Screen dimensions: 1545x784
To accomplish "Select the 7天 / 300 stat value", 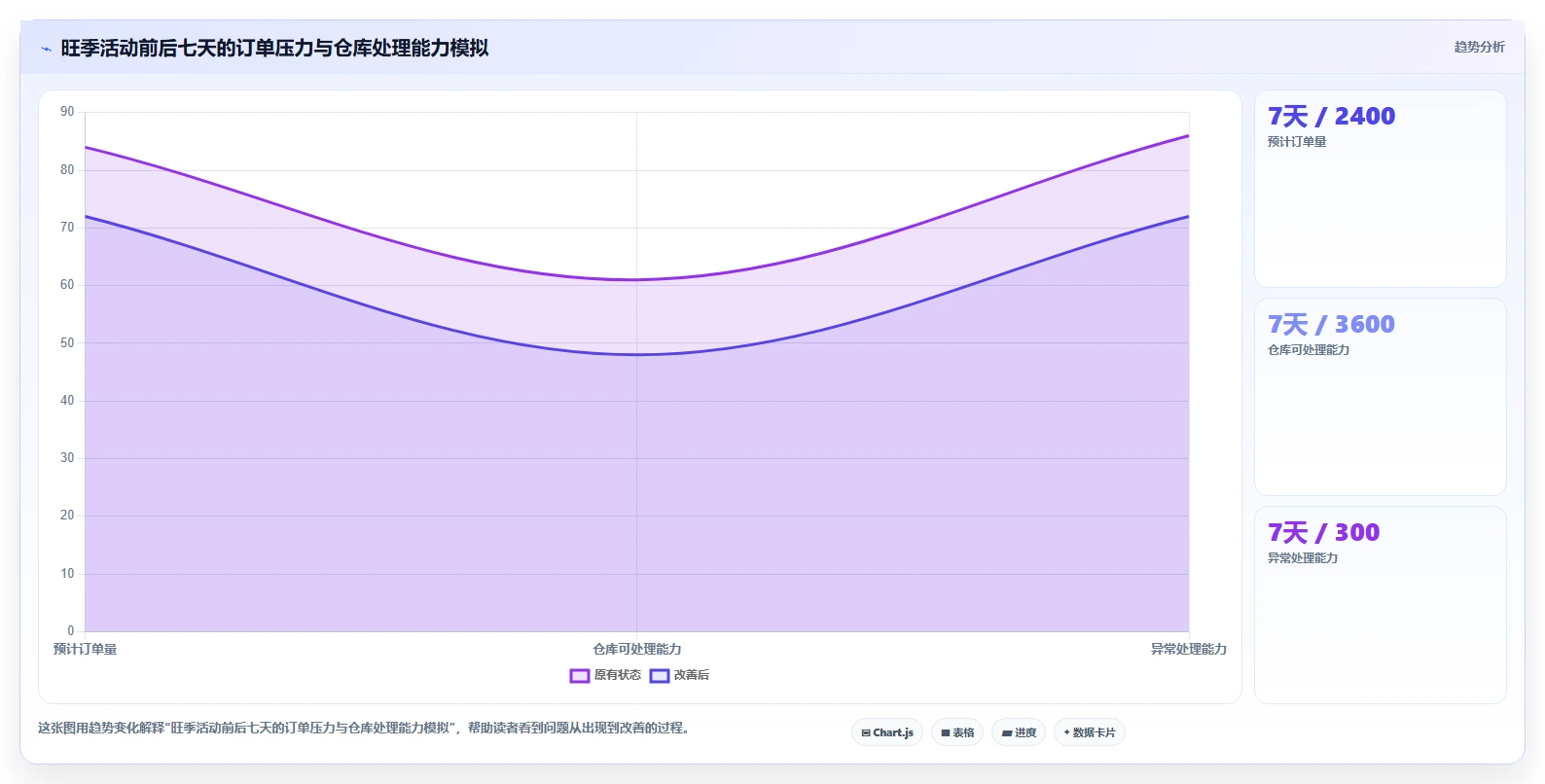I will click(1323, 533).
